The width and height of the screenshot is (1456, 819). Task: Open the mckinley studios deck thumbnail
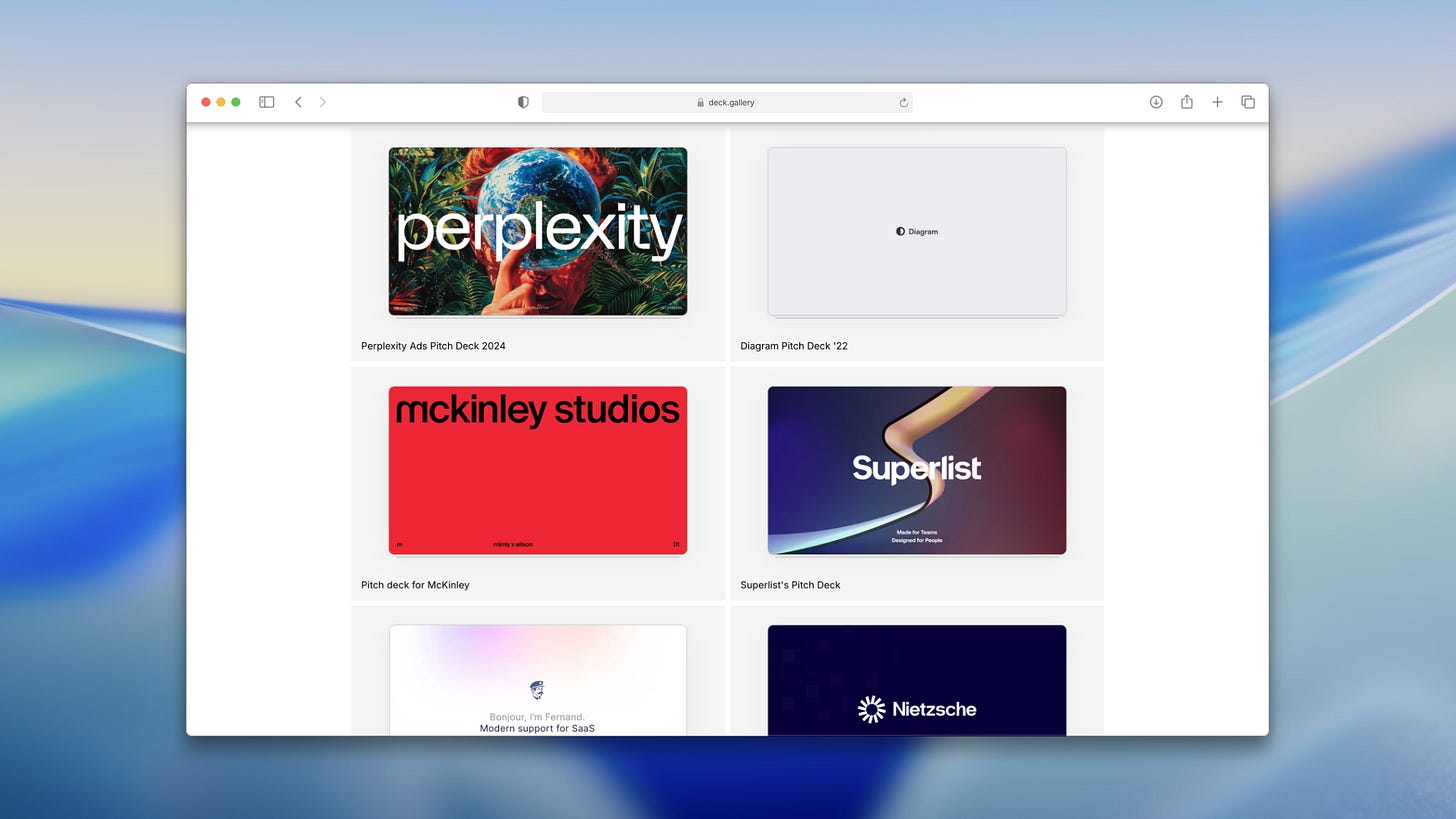point(538,470)
